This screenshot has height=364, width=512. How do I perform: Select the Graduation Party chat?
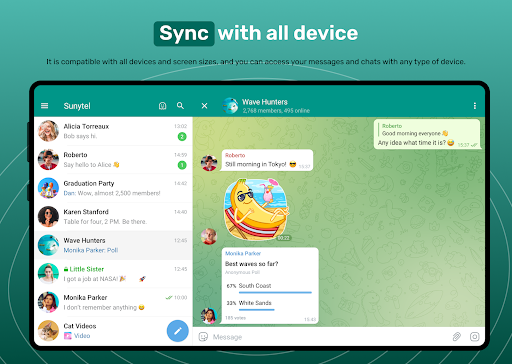coord(113,188)
